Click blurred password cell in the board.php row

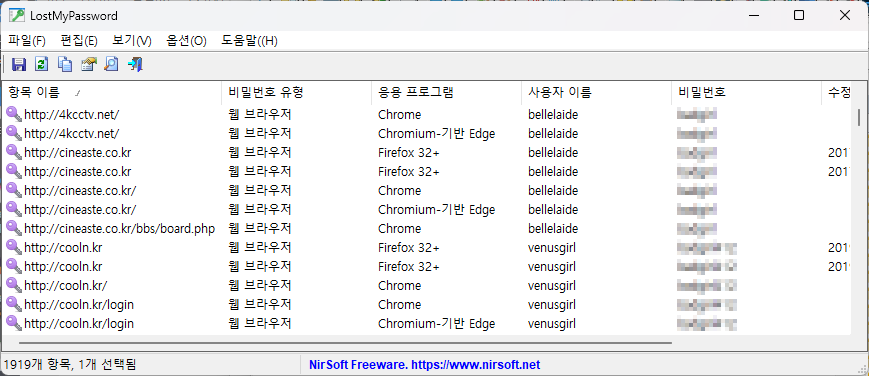(x=697, y=228)
